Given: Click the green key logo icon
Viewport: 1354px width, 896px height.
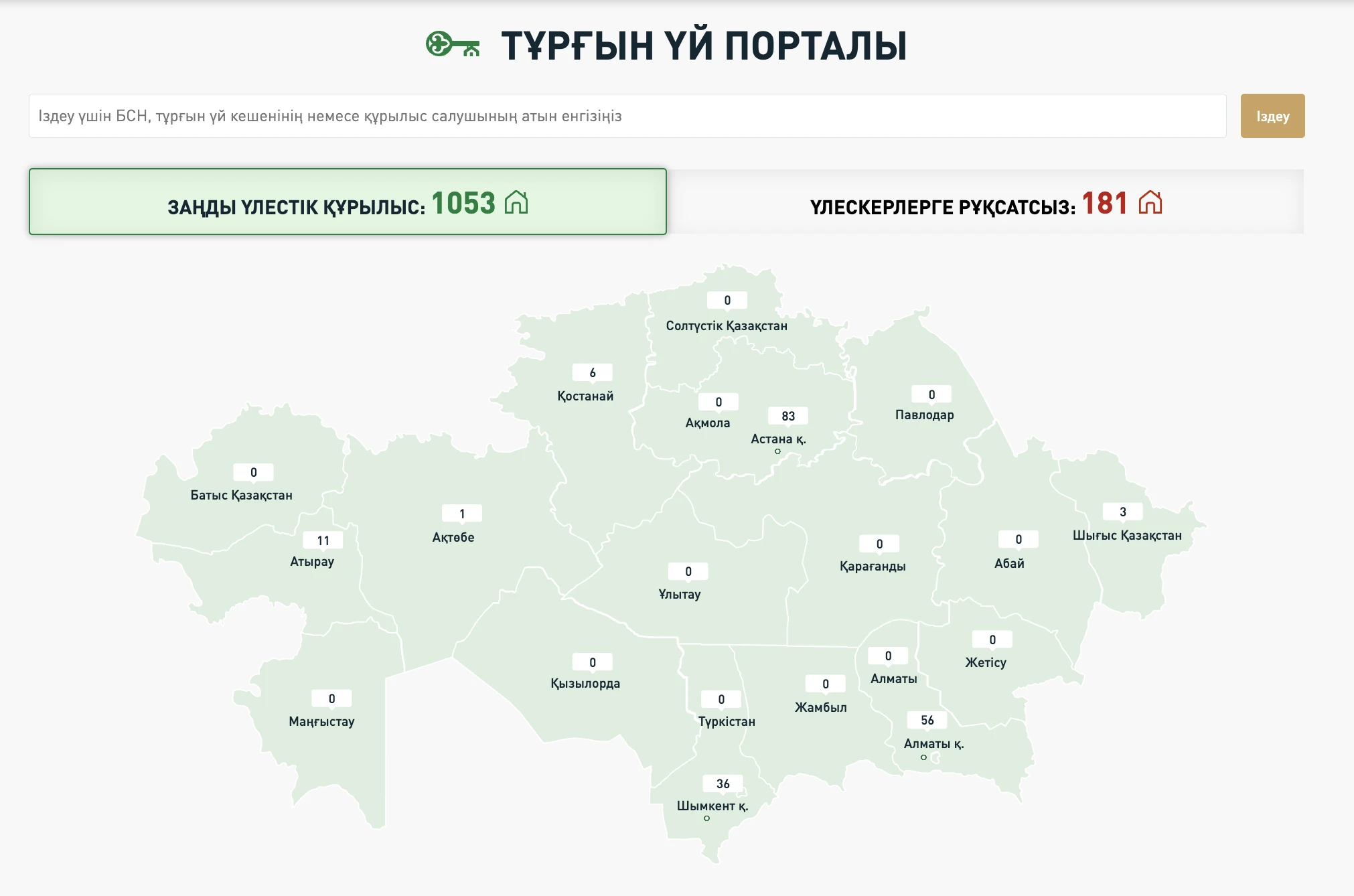Looking at the screenshot, I should [x=453, y=45].
